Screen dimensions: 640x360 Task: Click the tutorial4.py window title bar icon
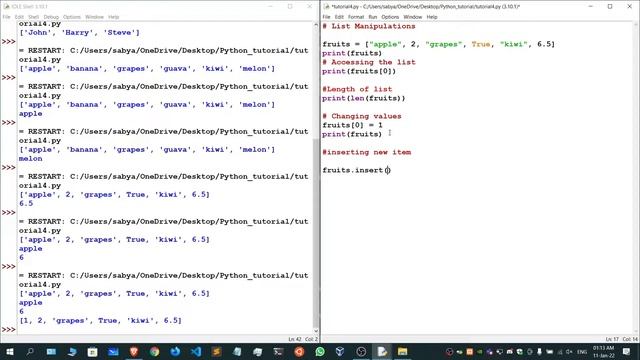tap(326, 6)
